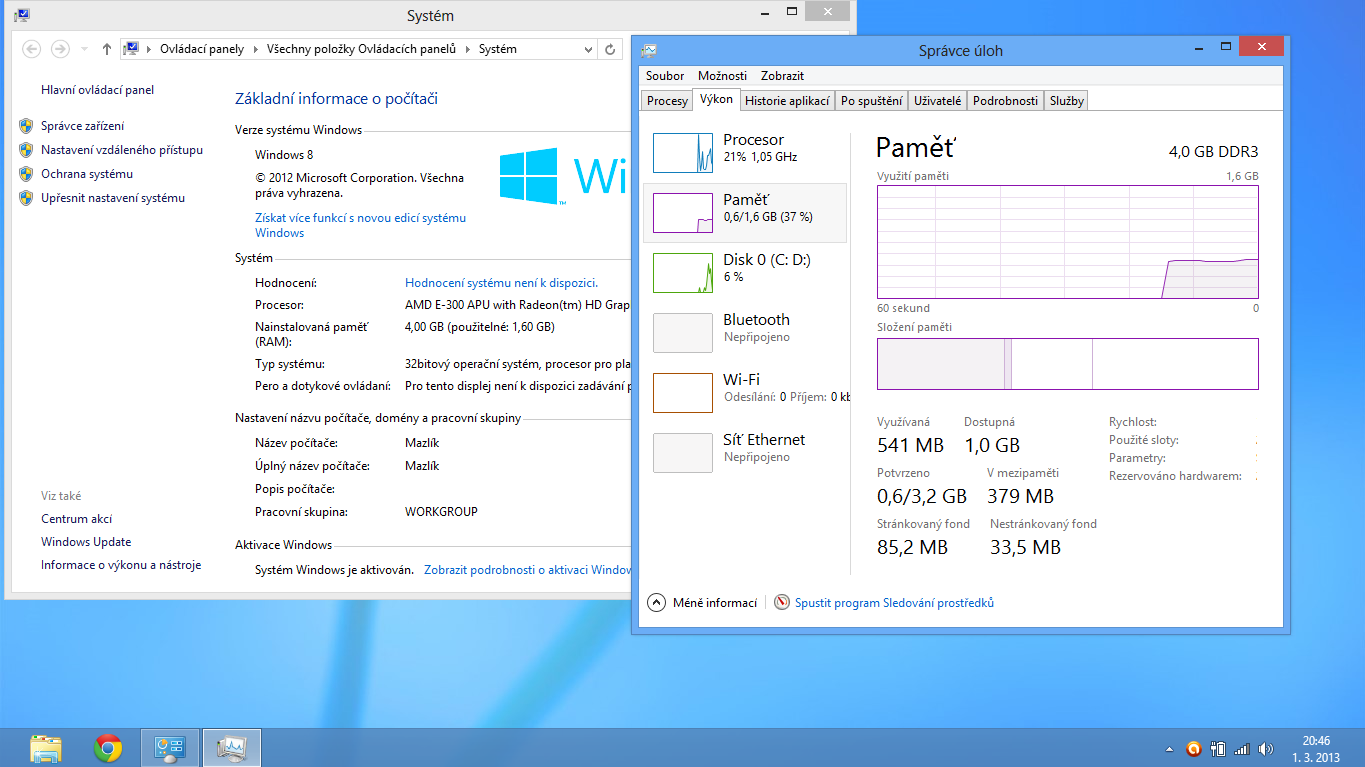Switch to the Uživatelé tab
This screenshot has height=767, width=1365.
click(938, 101)
